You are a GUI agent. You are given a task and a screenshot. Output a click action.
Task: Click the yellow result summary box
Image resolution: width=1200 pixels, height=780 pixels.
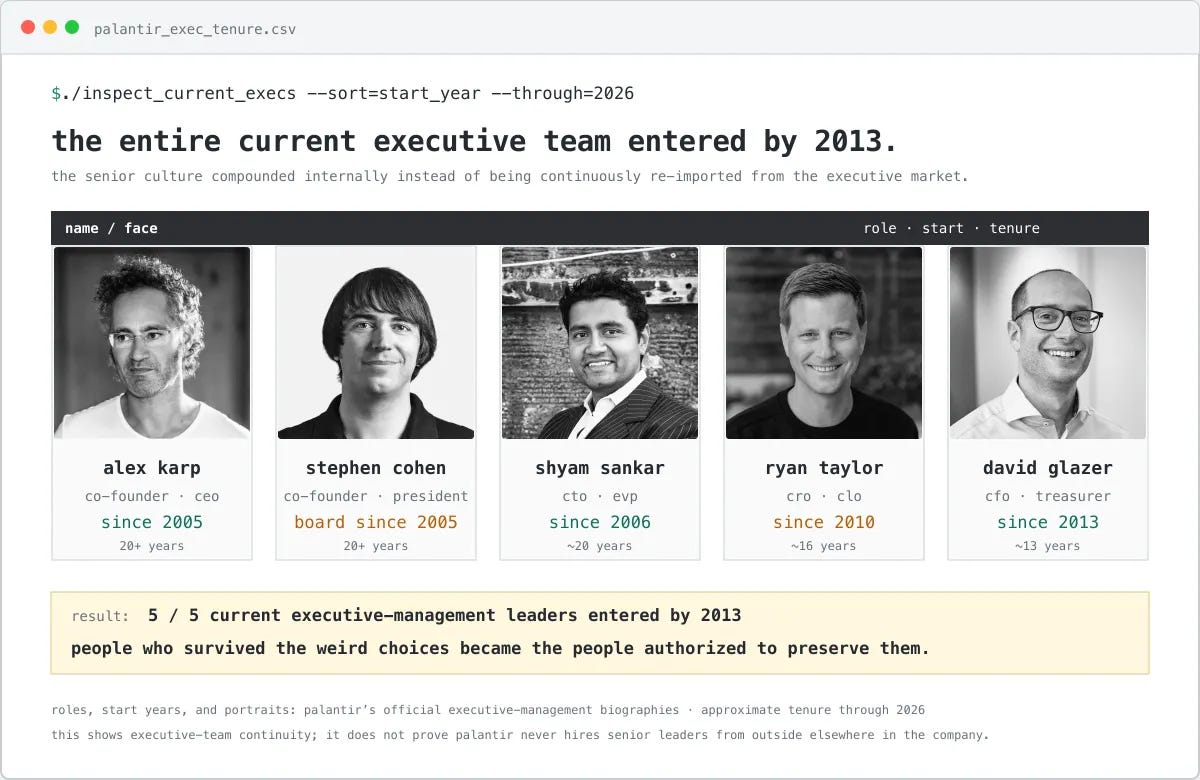point(600,633)
